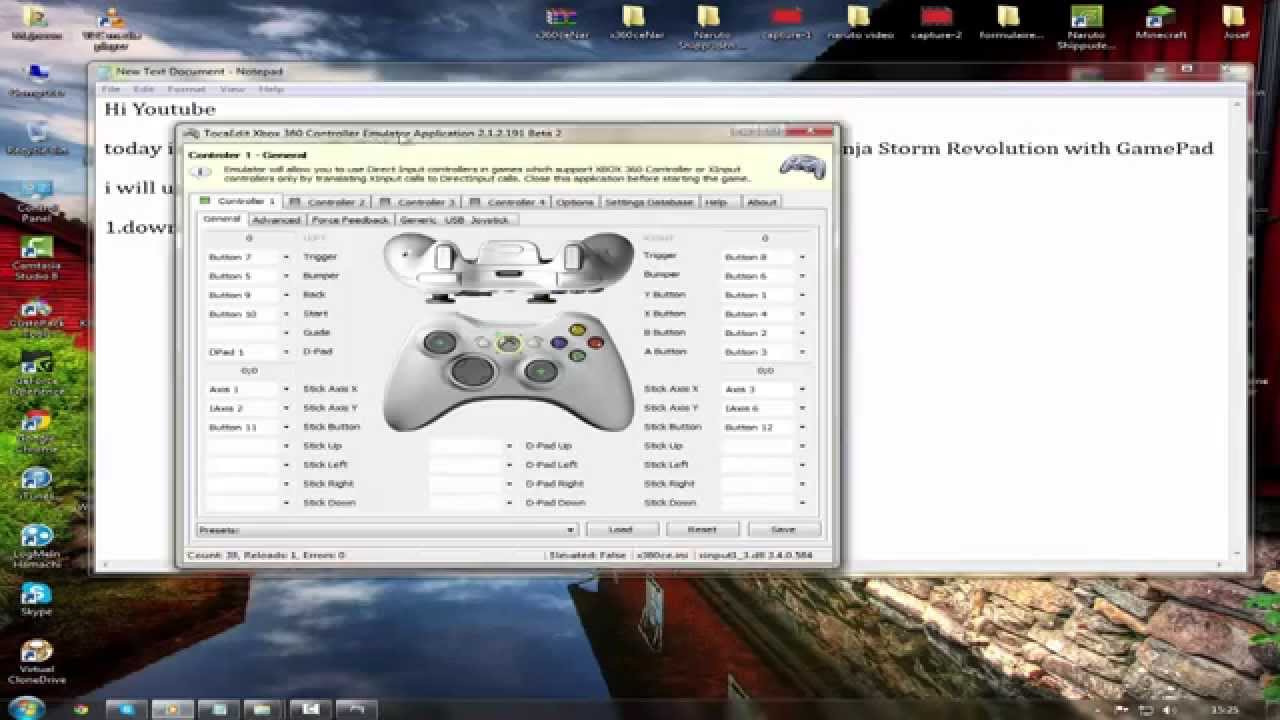Open the formulaire folder on desktop
This screenshot has width=1280, height=720.
pos(1010,22)
